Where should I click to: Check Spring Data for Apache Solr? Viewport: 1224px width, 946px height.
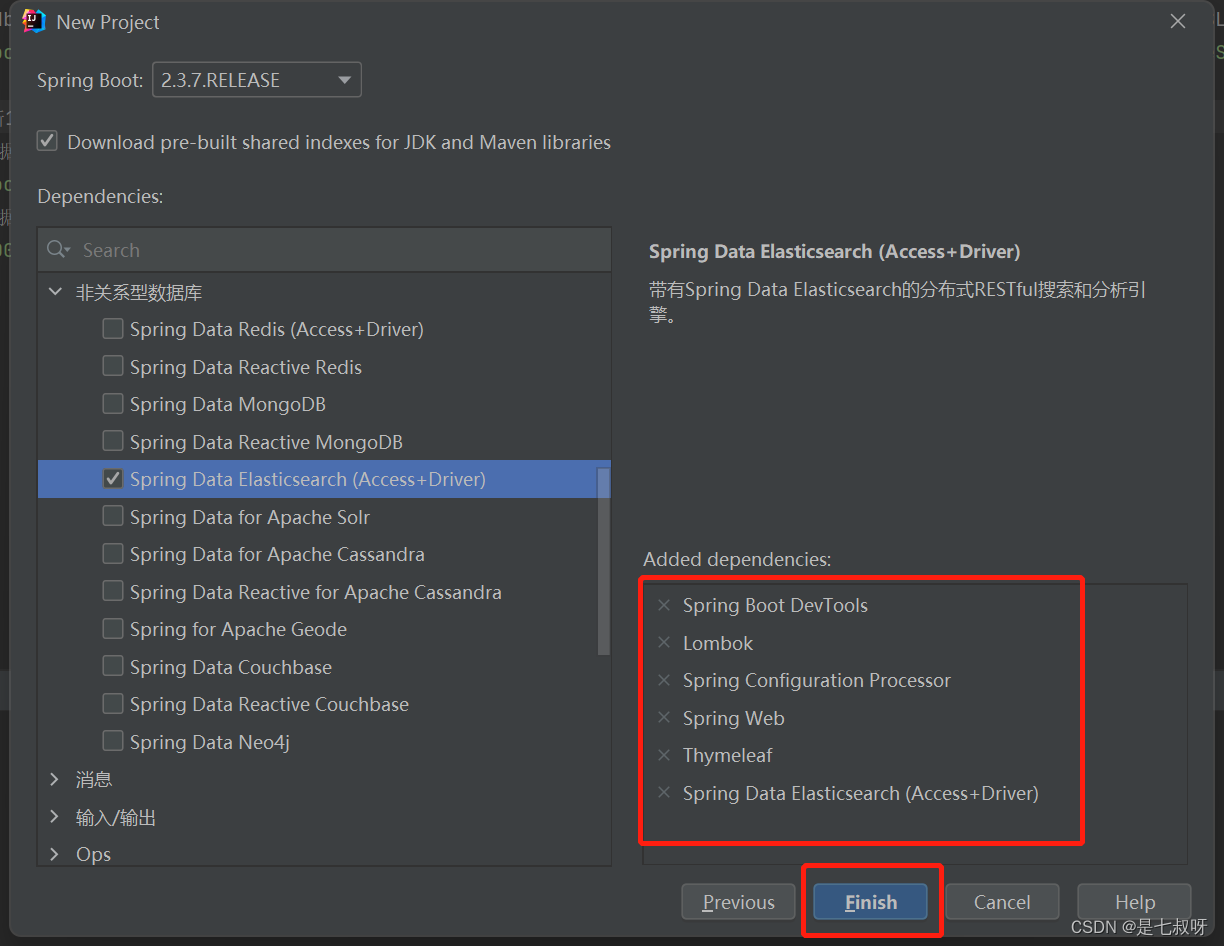(x=113, y=516)
